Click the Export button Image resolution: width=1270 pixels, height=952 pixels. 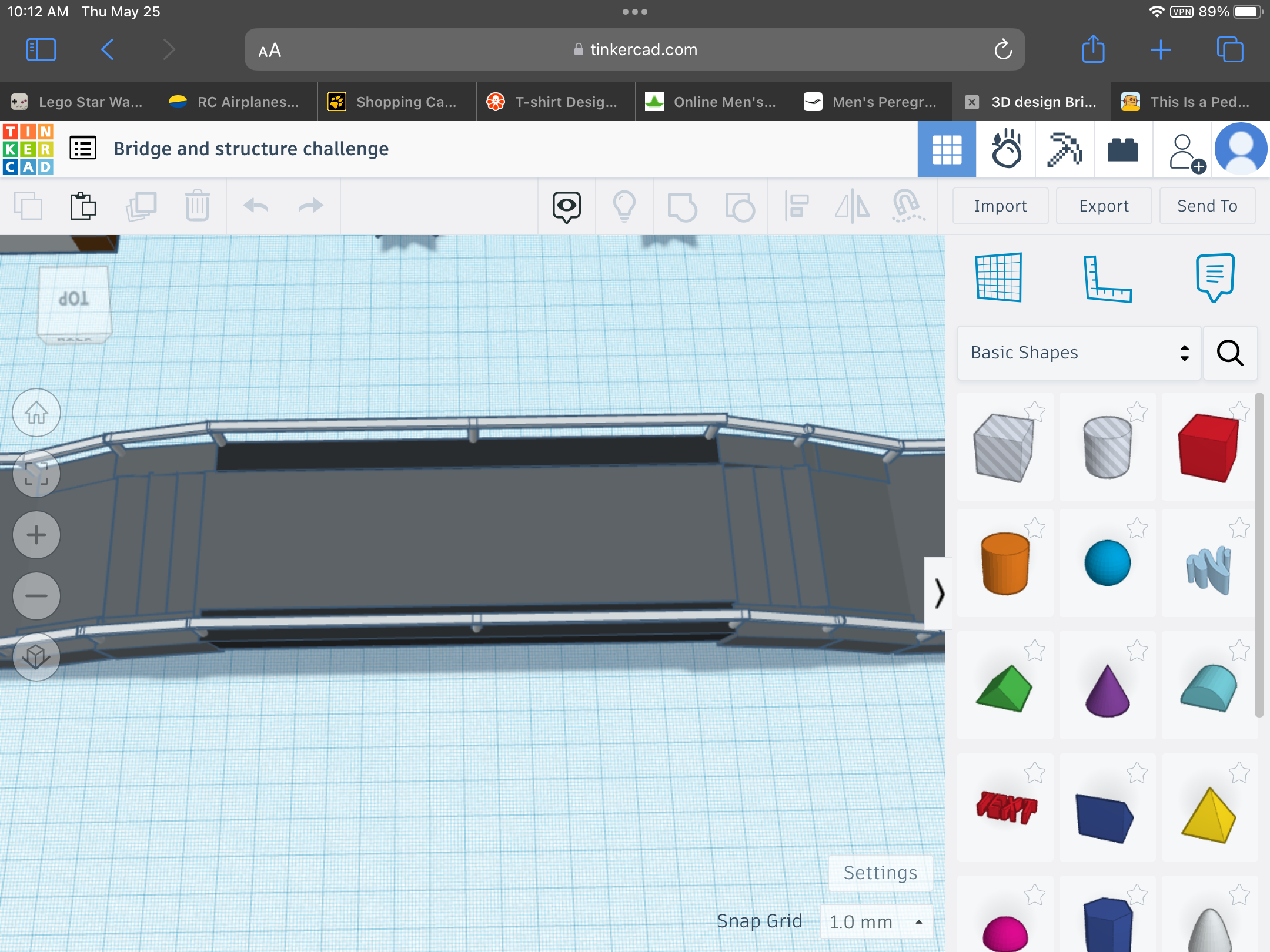1104,206
